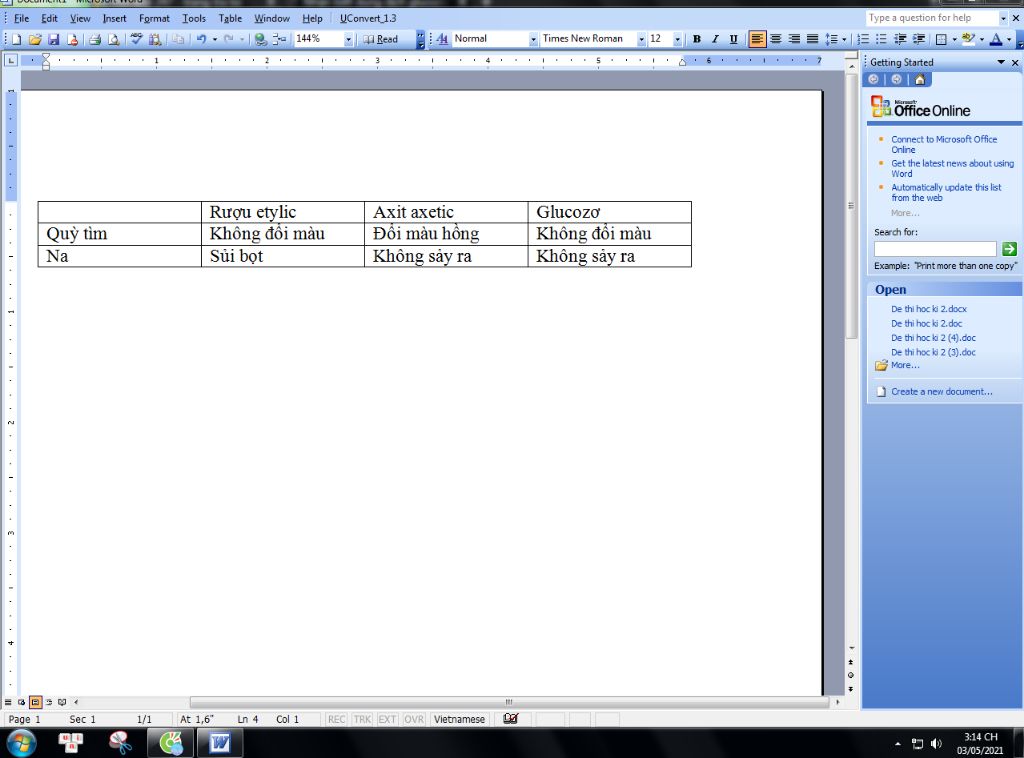Open the UConvert 1.3 menu
Screen dimensions: 1024x758
368,18
